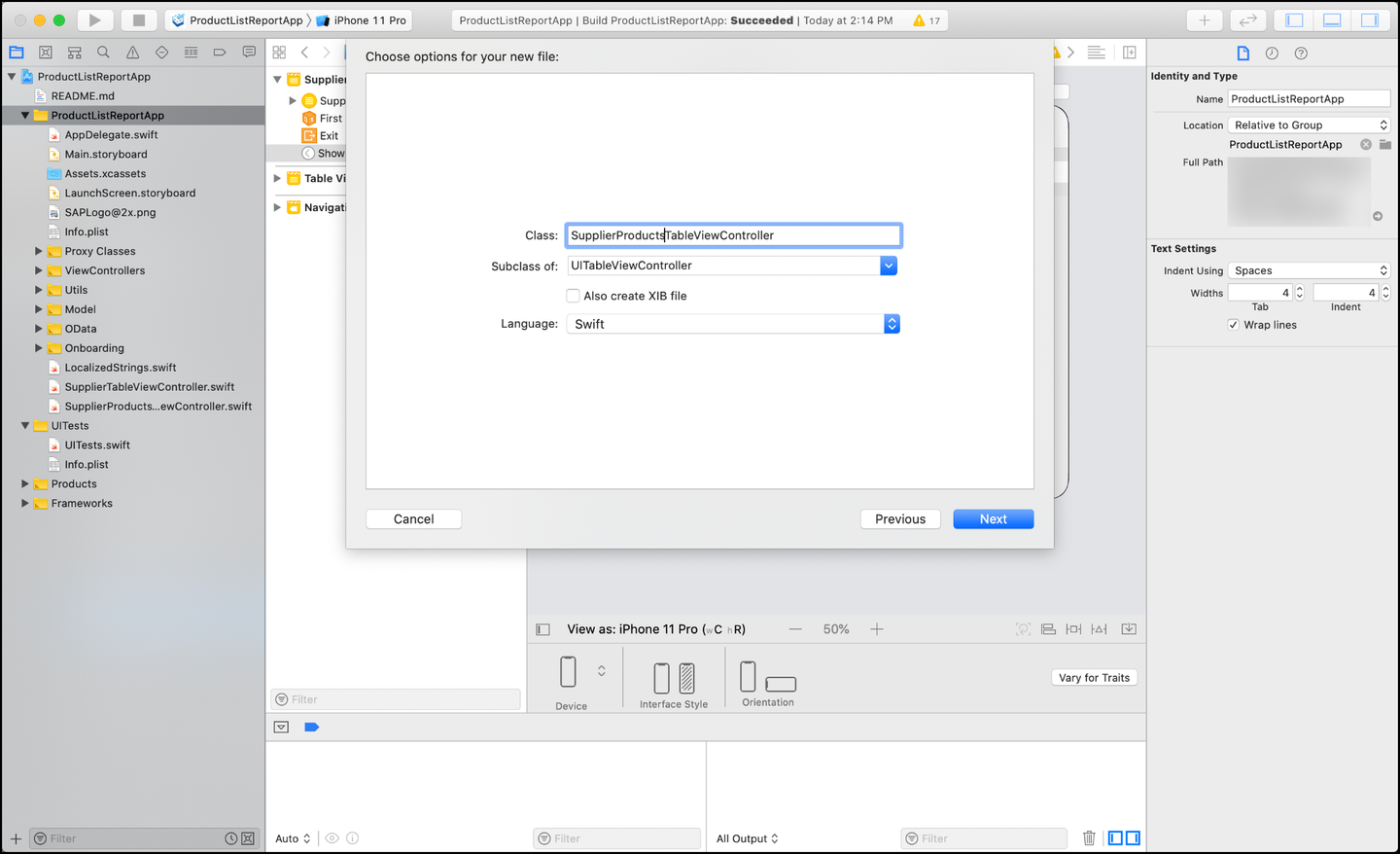
Task: Select AppDelegate.swift in the file navigator
Action: point(111,135)
